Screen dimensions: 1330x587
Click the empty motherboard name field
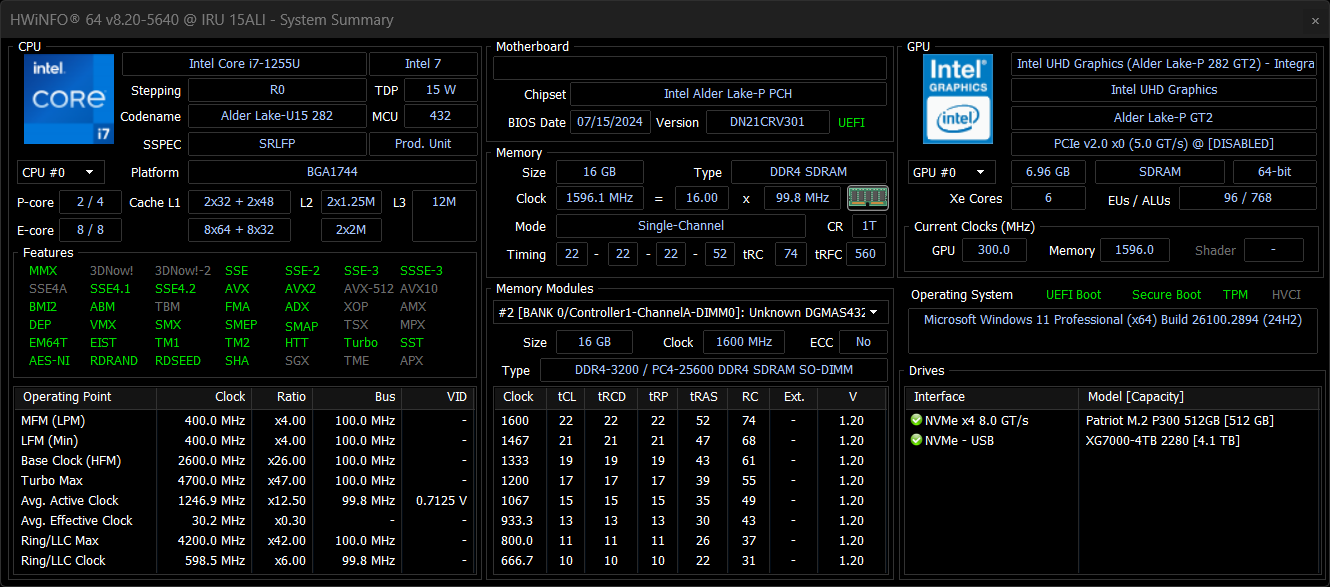click(690, 68)
